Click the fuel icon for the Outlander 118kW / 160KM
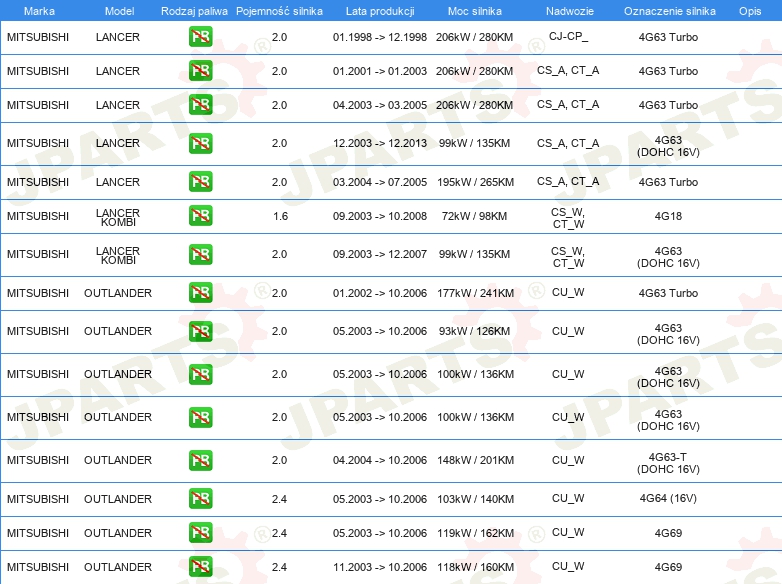 coord(200,567)
